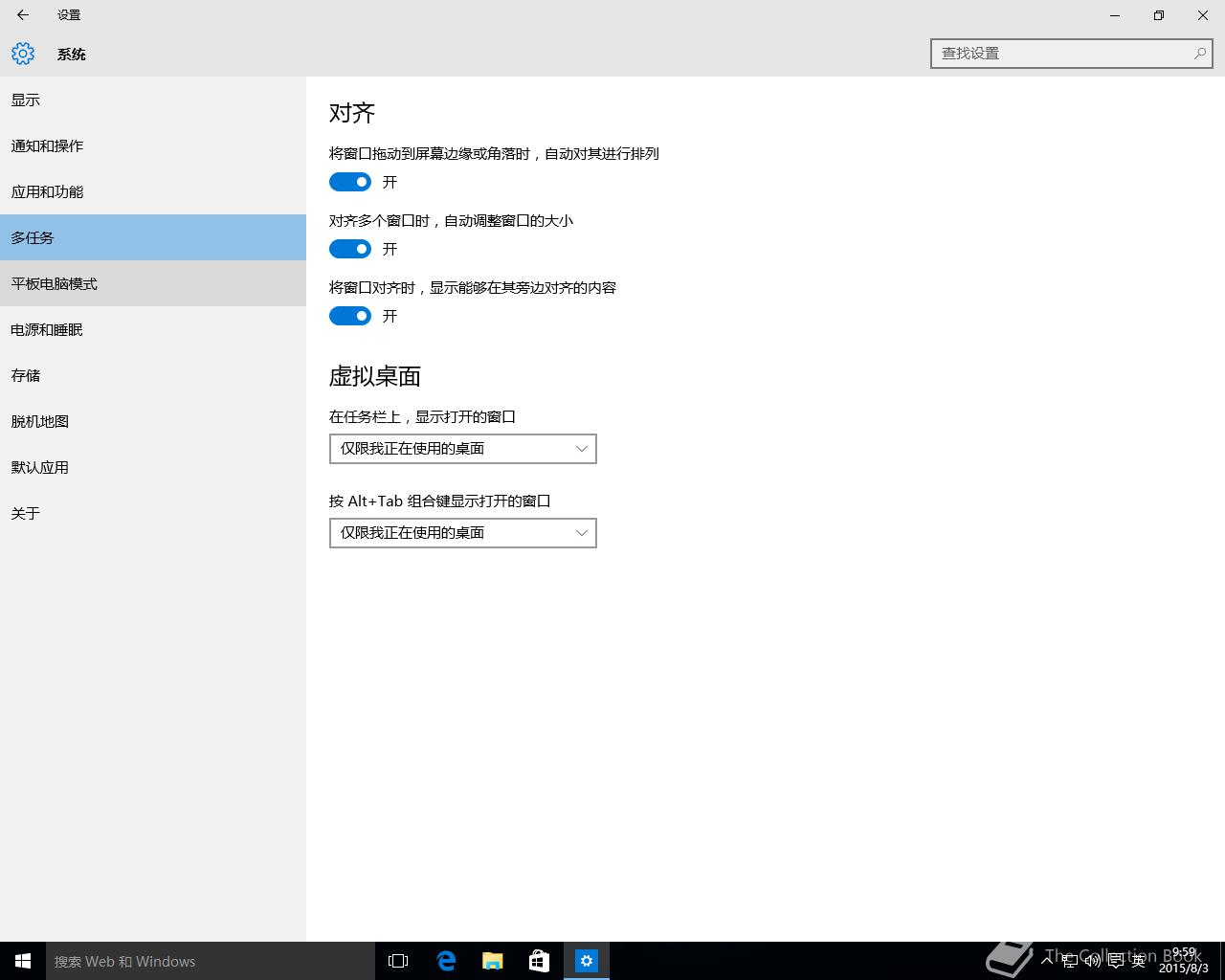Open the network tray icon

tap(1070, 961)
